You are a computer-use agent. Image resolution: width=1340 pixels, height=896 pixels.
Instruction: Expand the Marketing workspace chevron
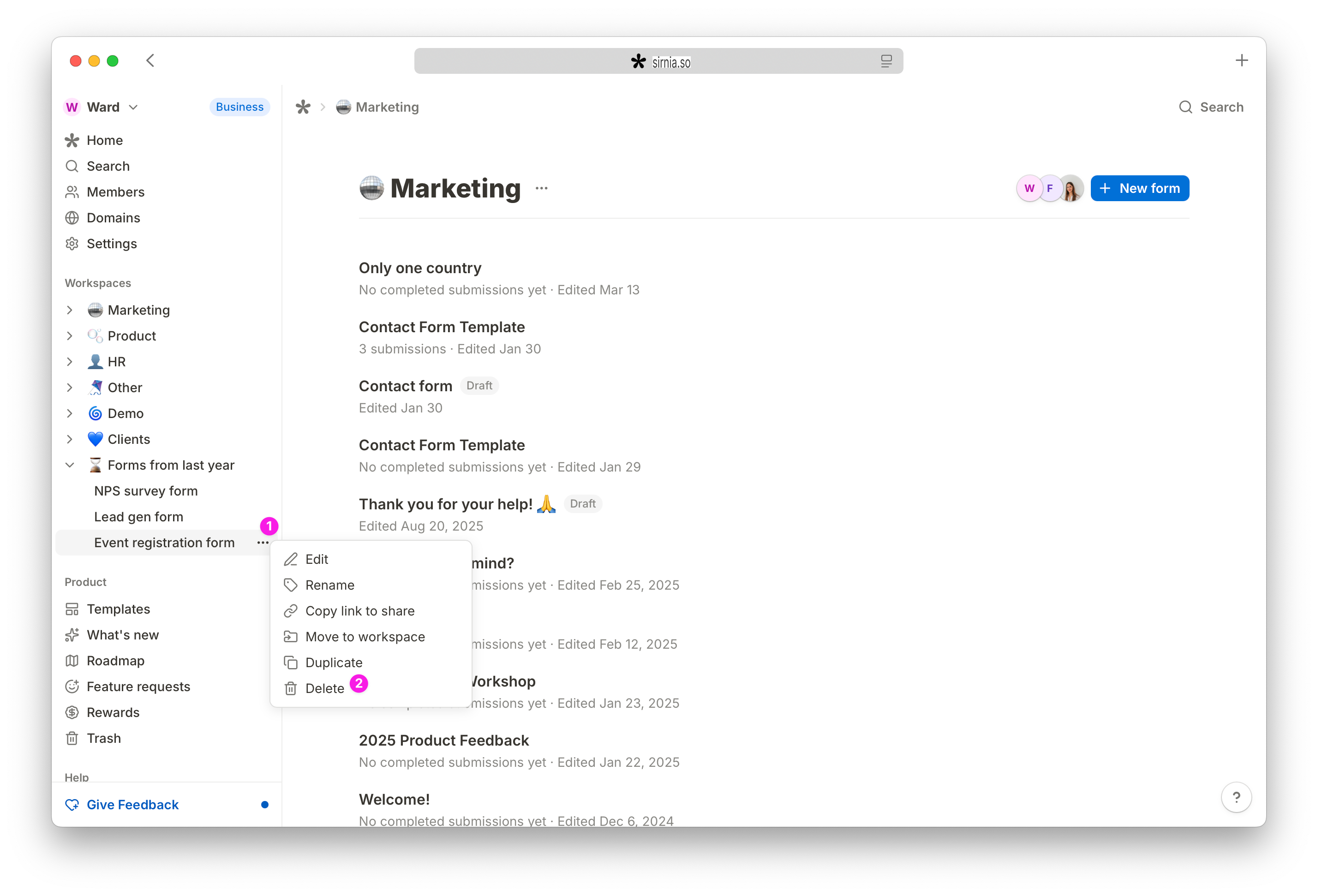pos(70,311)
